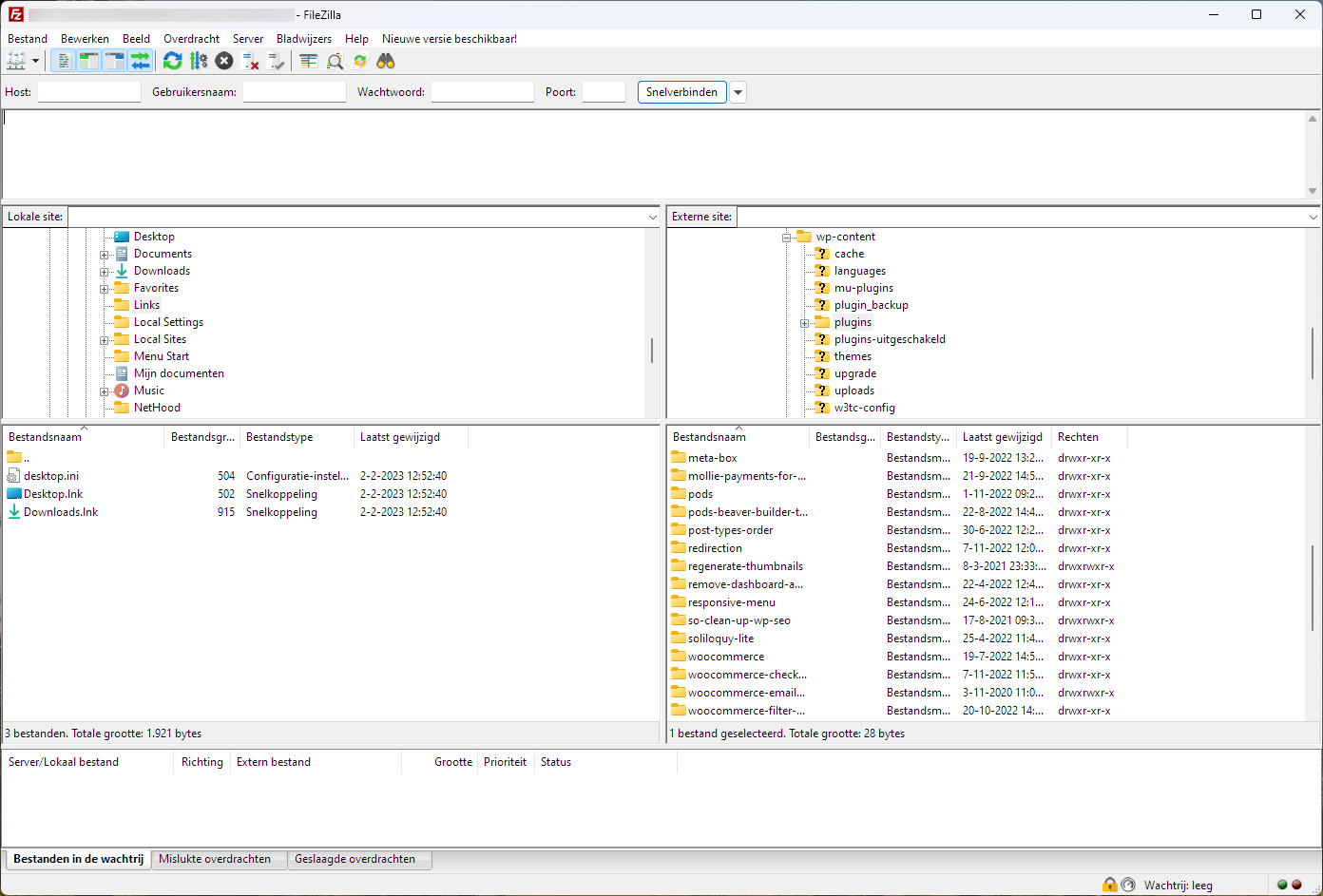Select the soliloquy-lite remote folder

(x=720, y=639)
